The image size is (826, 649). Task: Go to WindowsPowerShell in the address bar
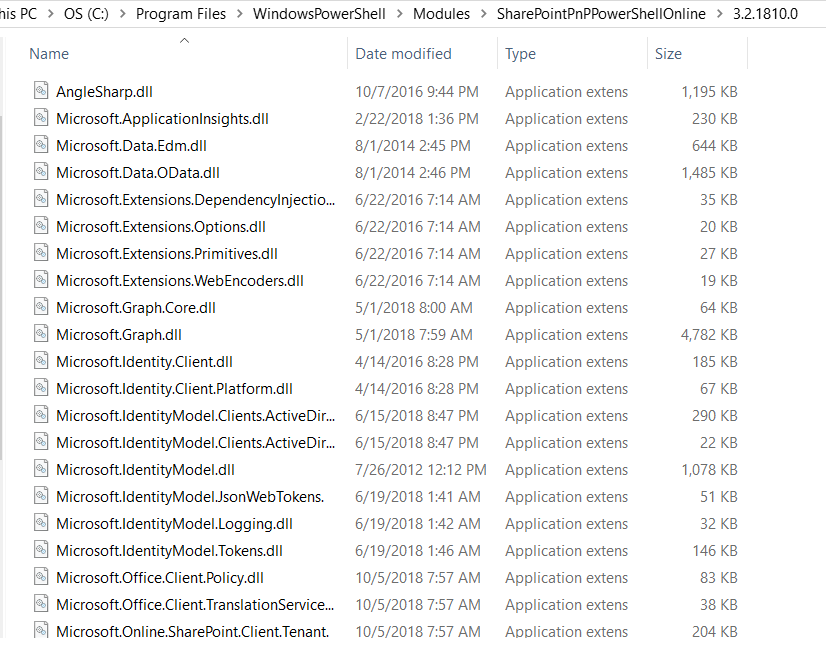point(319,14)
